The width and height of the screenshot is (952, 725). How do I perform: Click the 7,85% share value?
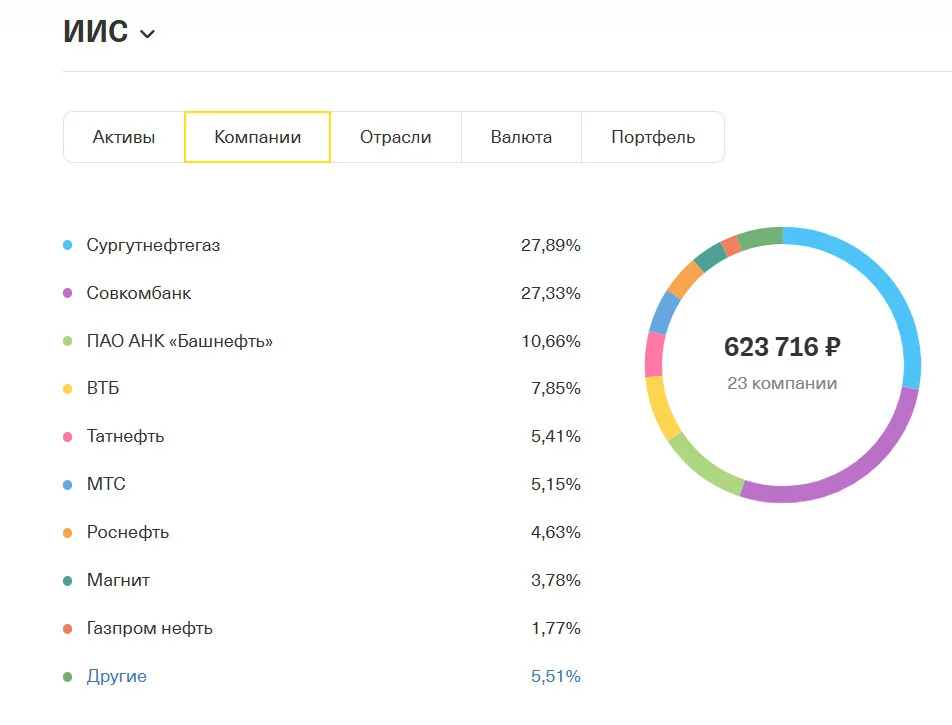coord(556,389)
